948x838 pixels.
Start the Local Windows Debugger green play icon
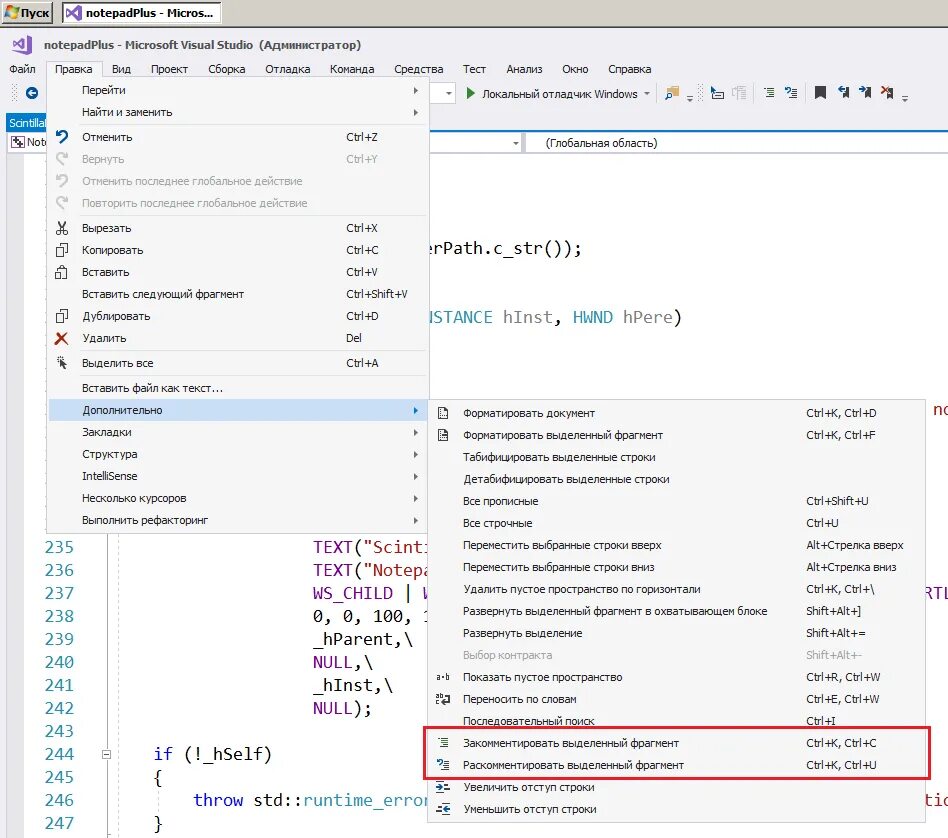[x=470, y=94]
